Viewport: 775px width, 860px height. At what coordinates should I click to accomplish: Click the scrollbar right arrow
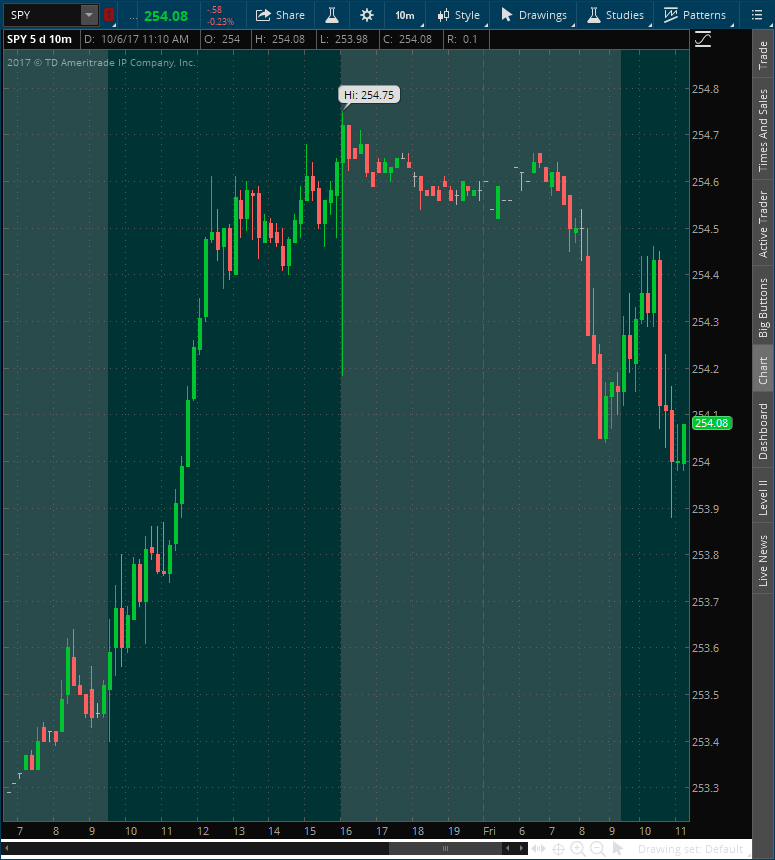pos(521,848)
